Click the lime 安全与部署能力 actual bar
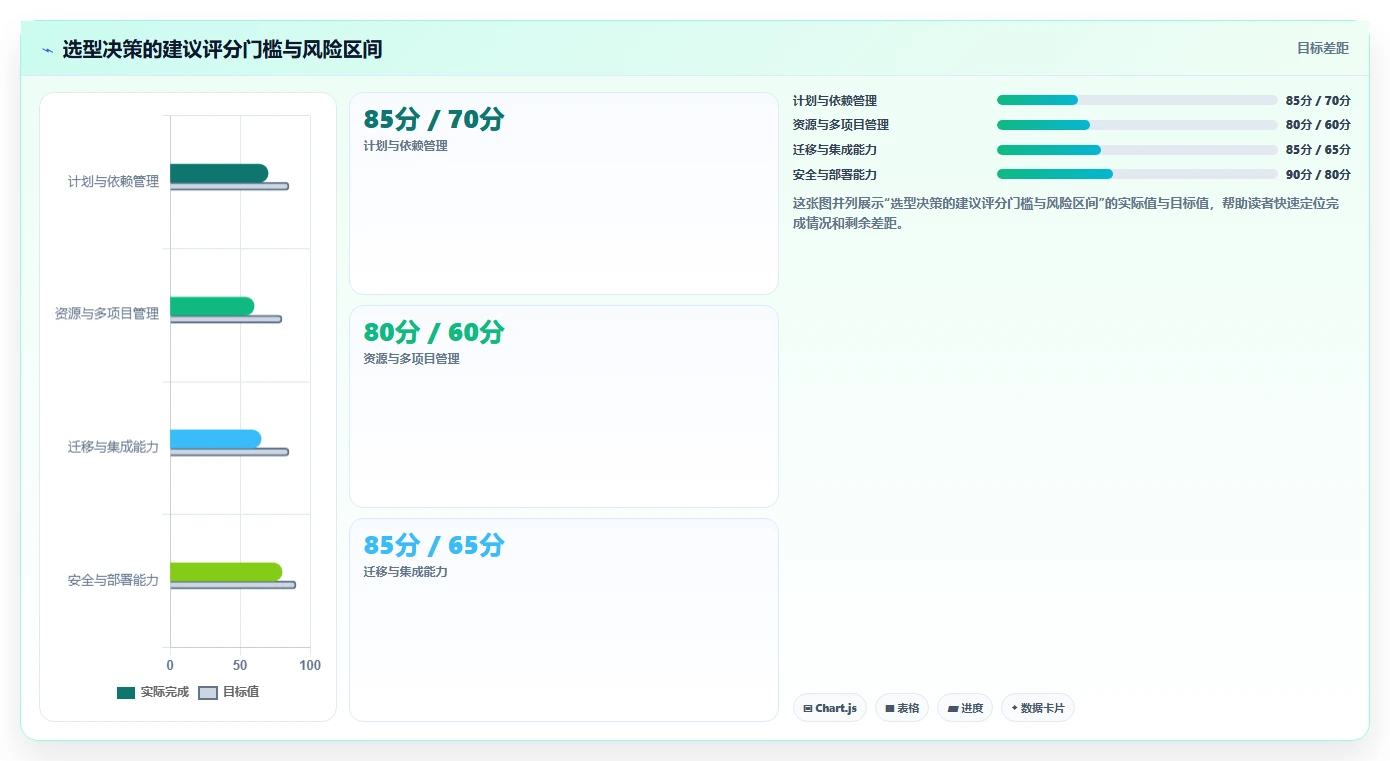 point(226,572)
